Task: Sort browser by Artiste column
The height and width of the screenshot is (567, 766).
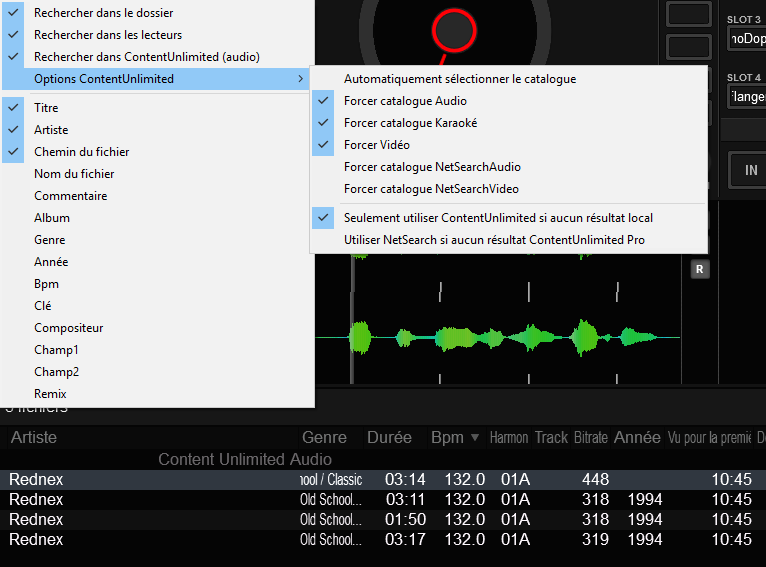Action: pyautogui.click(x=151, y=437)
